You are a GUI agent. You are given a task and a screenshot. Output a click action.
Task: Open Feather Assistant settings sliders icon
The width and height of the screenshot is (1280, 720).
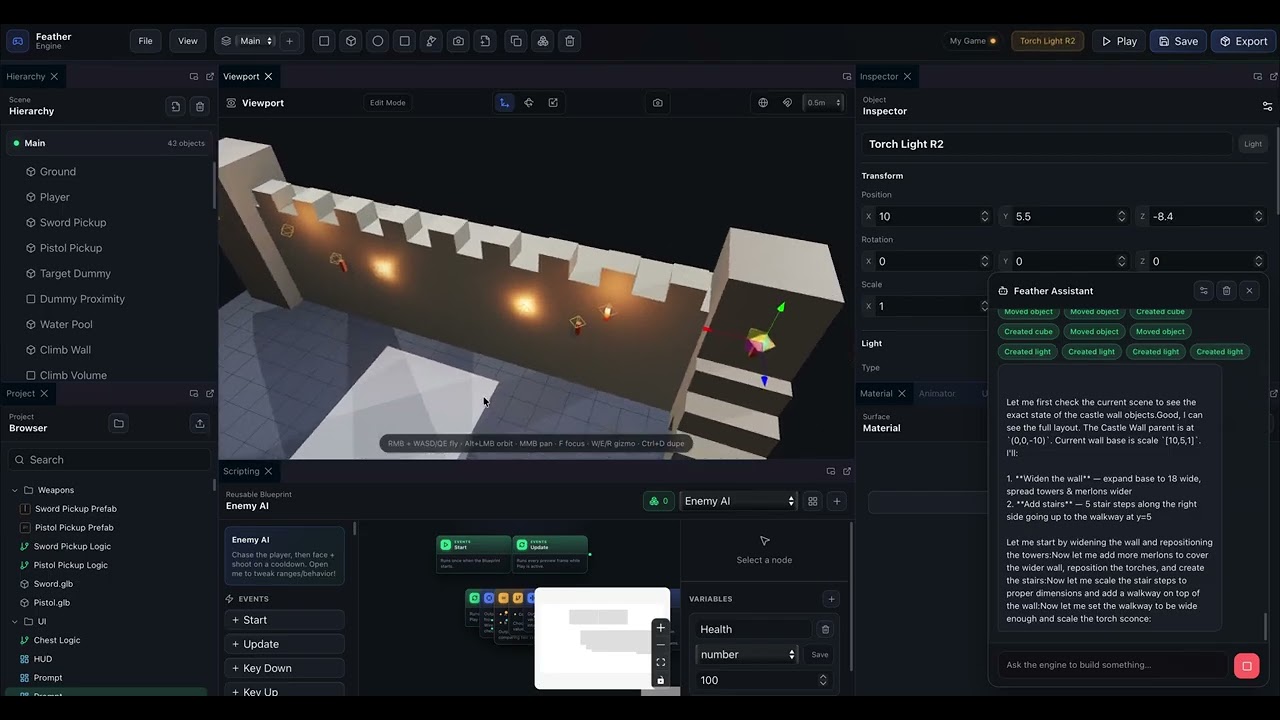click(1204, 291)
